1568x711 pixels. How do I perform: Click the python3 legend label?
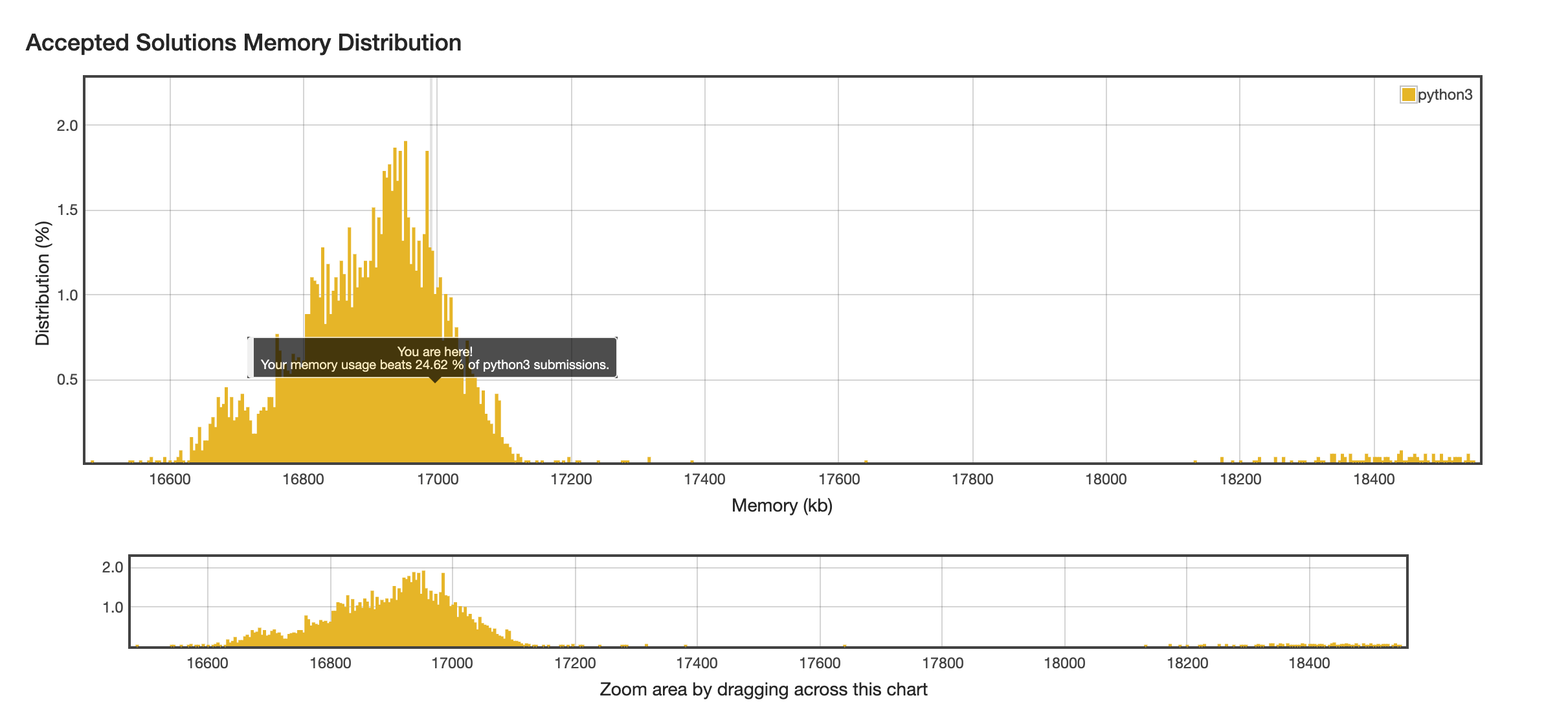click(1445, 95)
